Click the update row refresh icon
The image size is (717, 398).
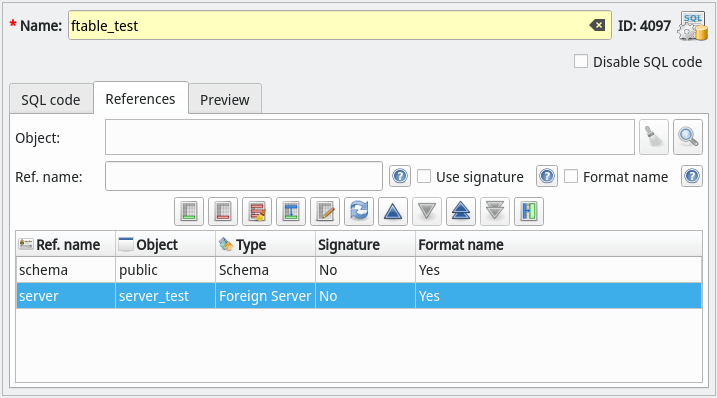pyautogui.click(x=359, y=211)
